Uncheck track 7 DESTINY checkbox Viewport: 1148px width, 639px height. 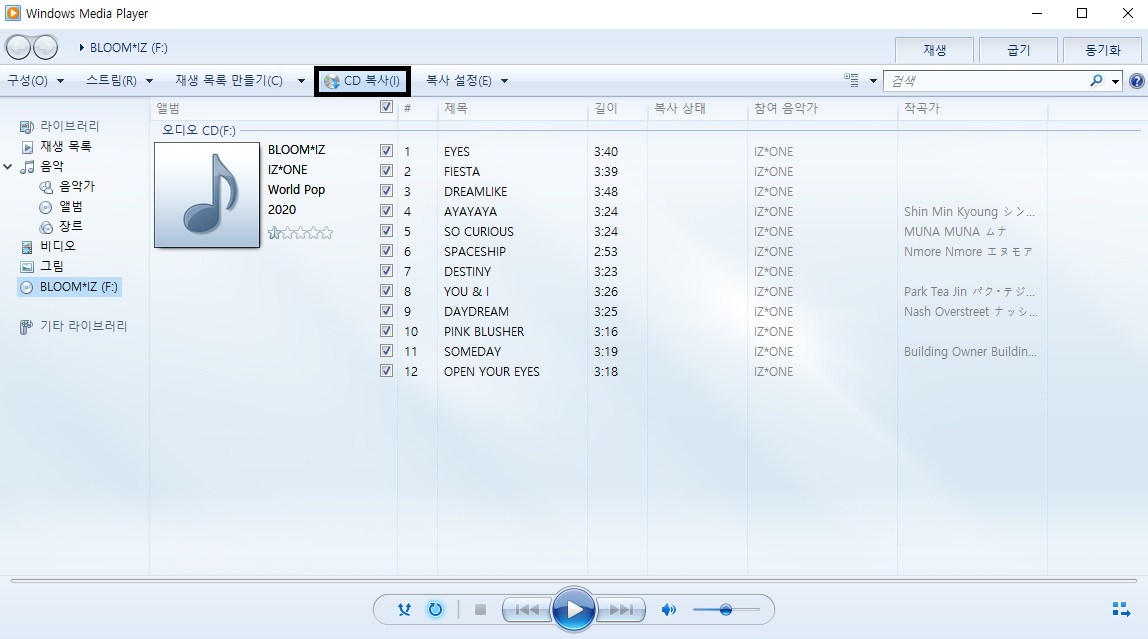(x=387, y=271)
